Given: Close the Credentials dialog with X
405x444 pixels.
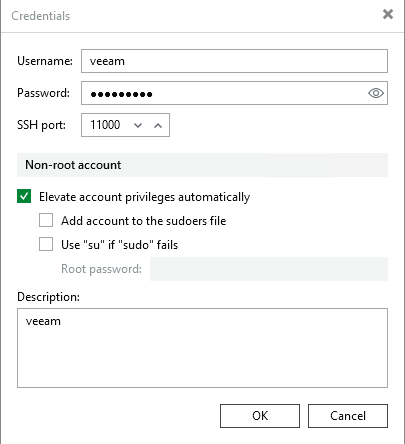Looking at the screenshot, I should point(388,14).
